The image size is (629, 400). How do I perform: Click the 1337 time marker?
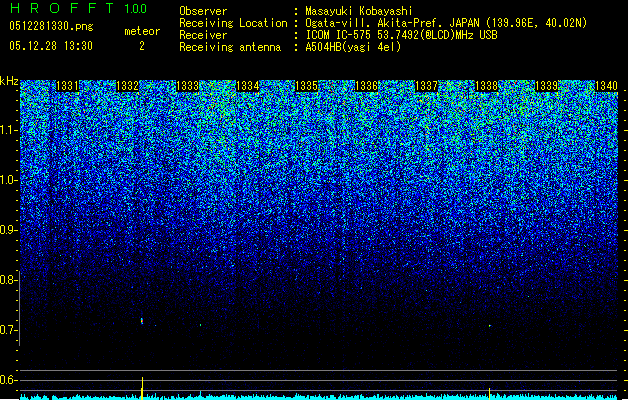coord(426,86)
